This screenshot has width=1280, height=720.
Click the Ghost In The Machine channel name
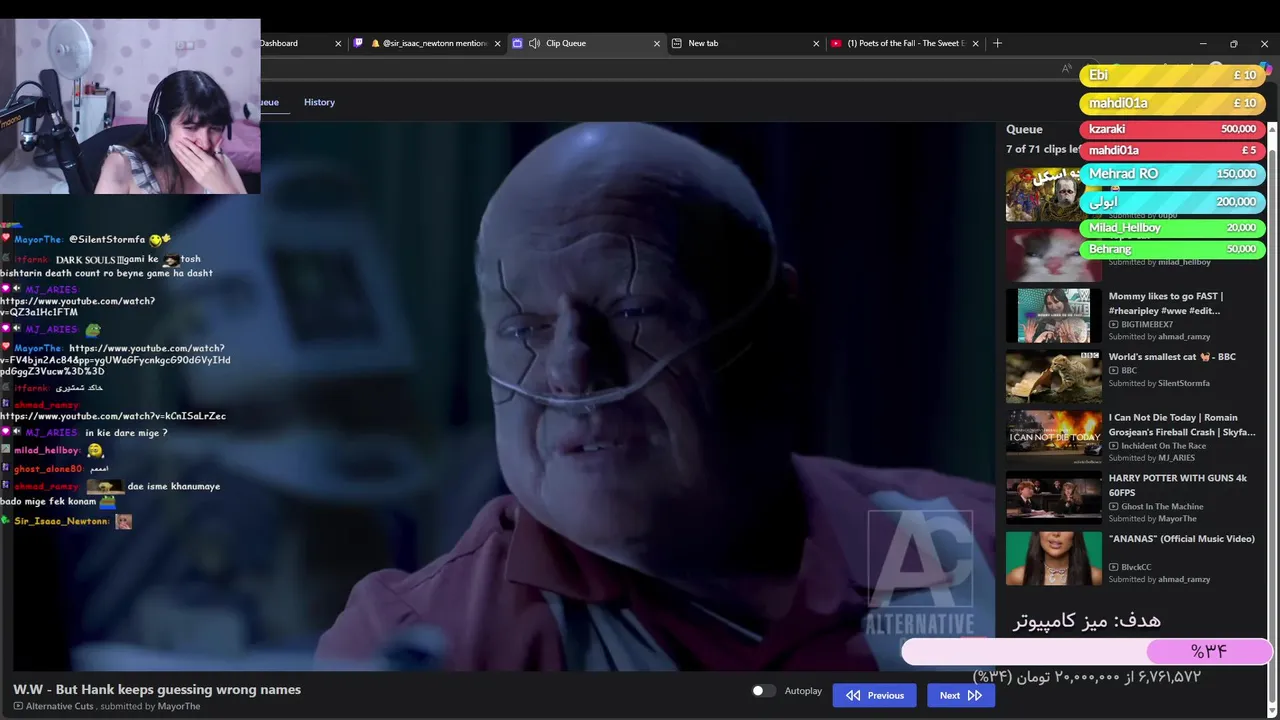(x=1162, y=506)
